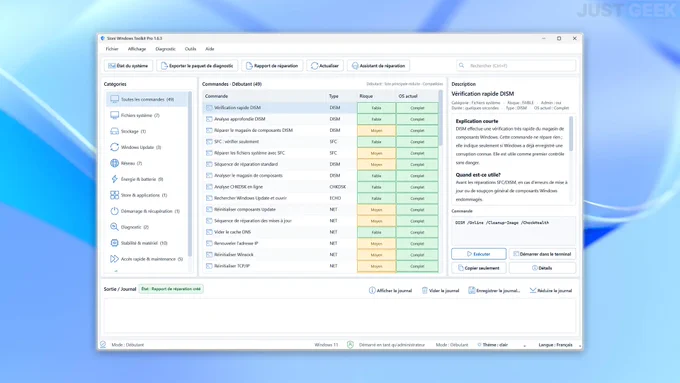The image size is (680, 383).
Task: Click the description panel scrollbar
Action: click(x=571, y=134)
